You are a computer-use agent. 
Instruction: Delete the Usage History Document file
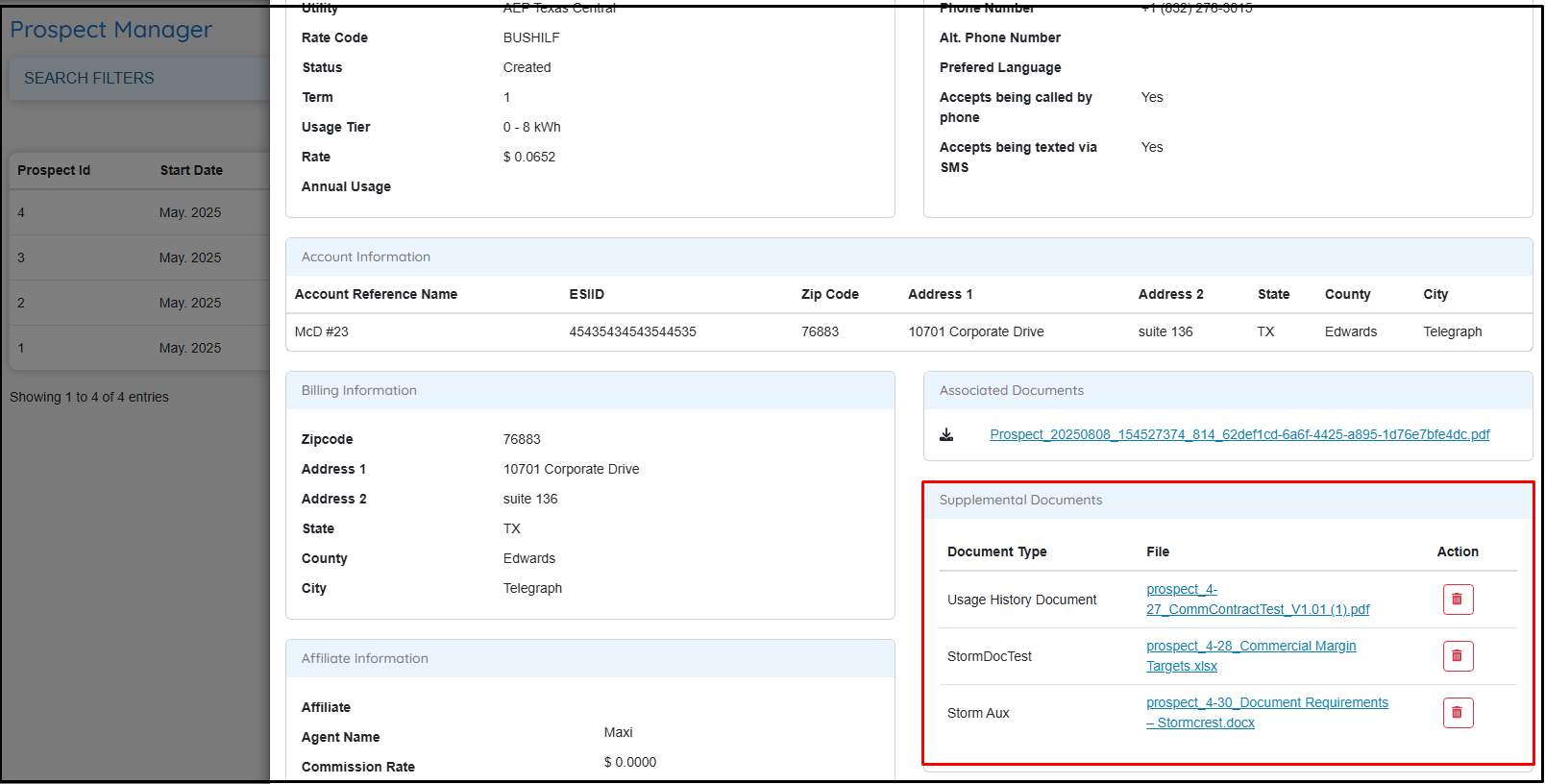tap(1457, 600)
